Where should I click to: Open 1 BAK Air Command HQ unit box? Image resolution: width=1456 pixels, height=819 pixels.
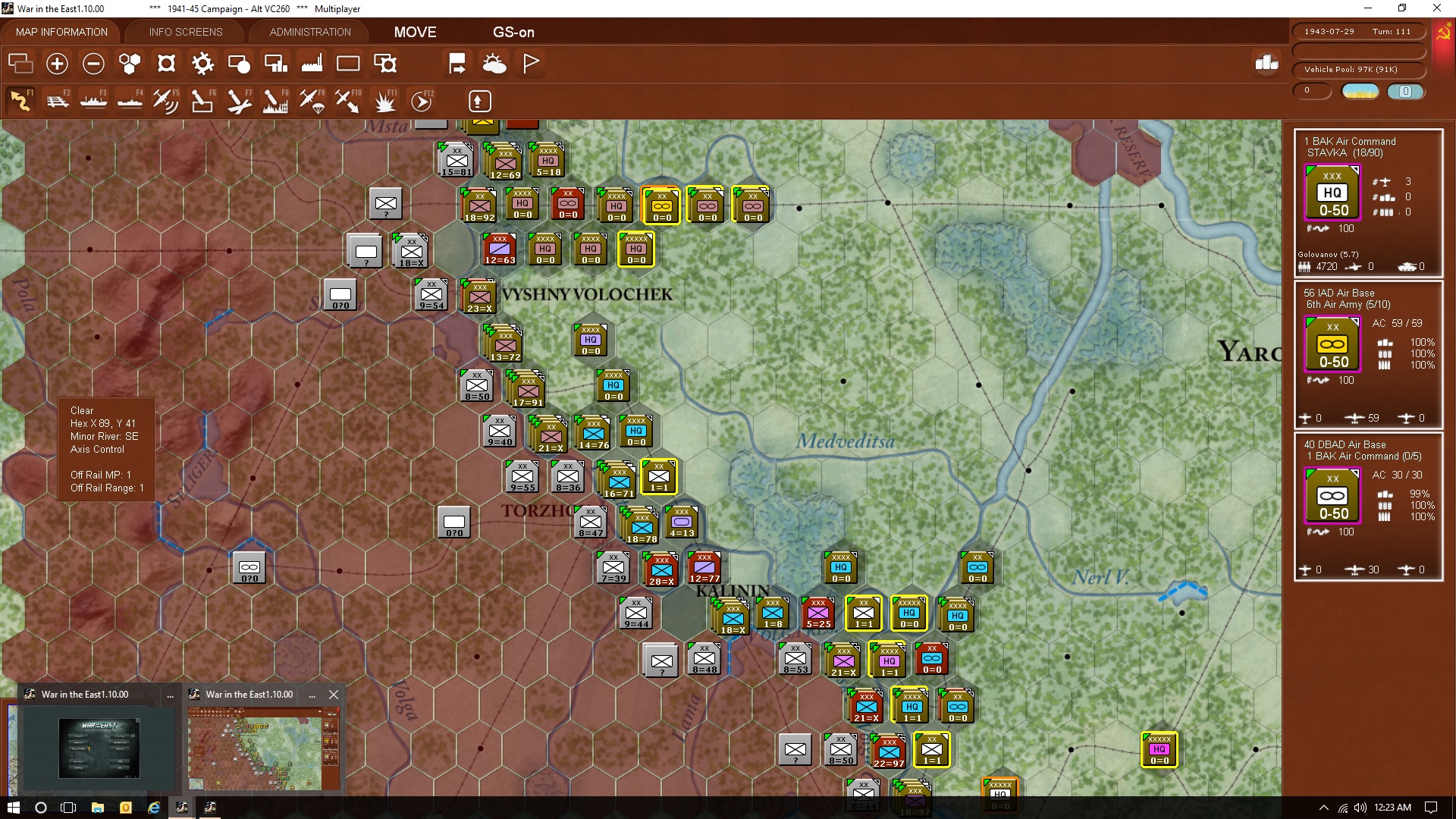(x=1332, y=193)
